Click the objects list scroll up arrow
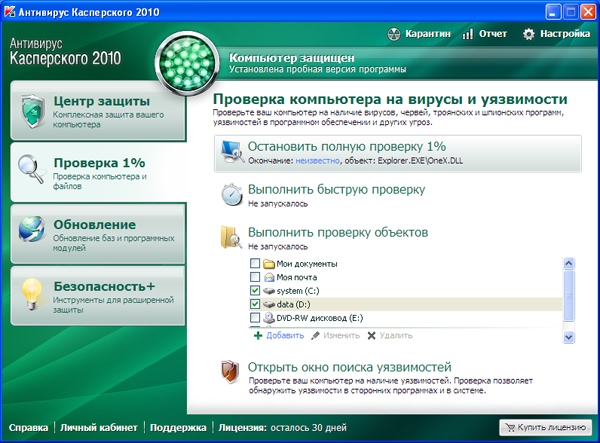 (x=569, y=263)
